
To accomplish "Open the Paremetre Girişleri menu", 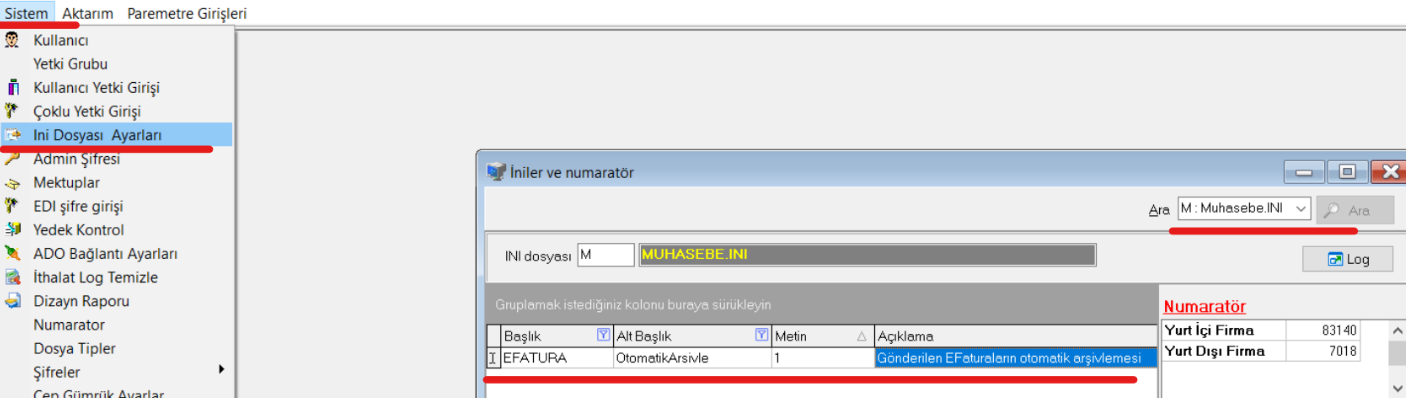I will [187, 13].
